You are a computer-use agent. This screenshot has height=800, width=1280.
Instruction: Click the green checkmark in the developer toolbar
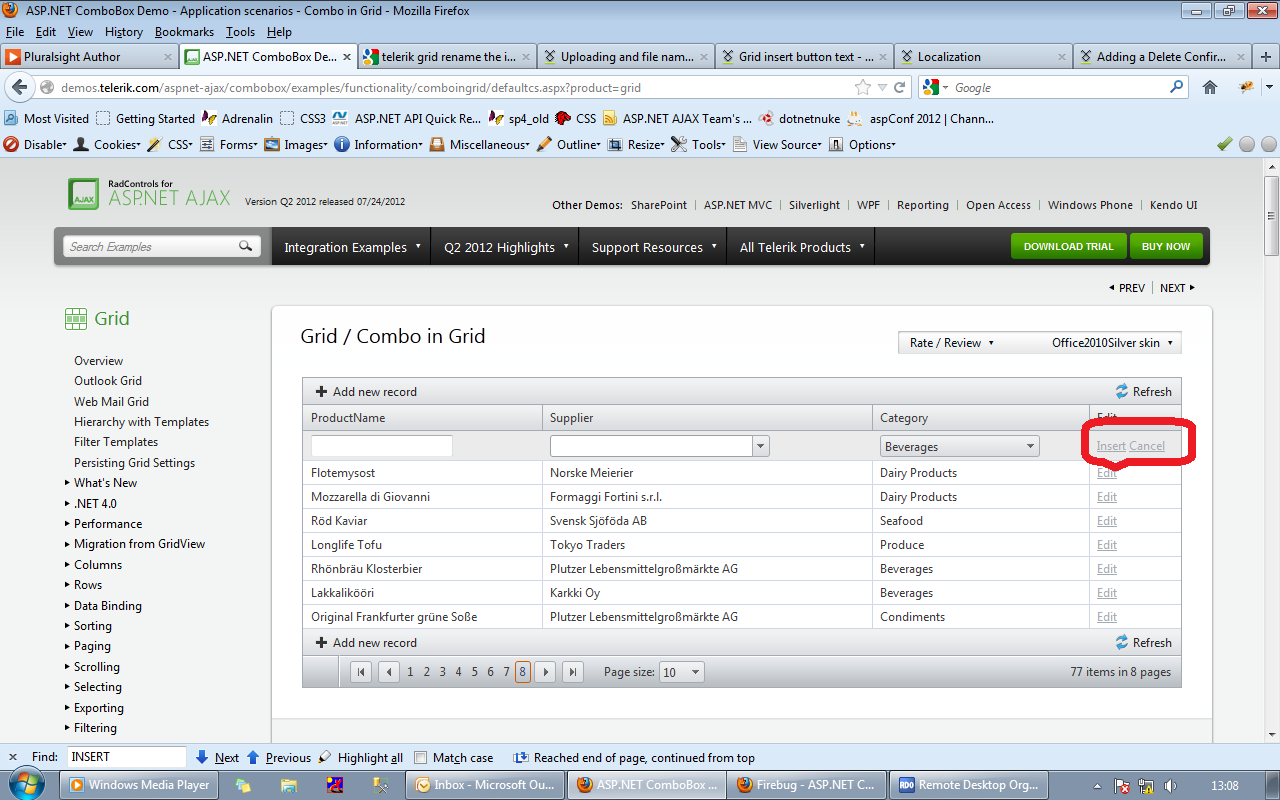tap(1224, 144)
